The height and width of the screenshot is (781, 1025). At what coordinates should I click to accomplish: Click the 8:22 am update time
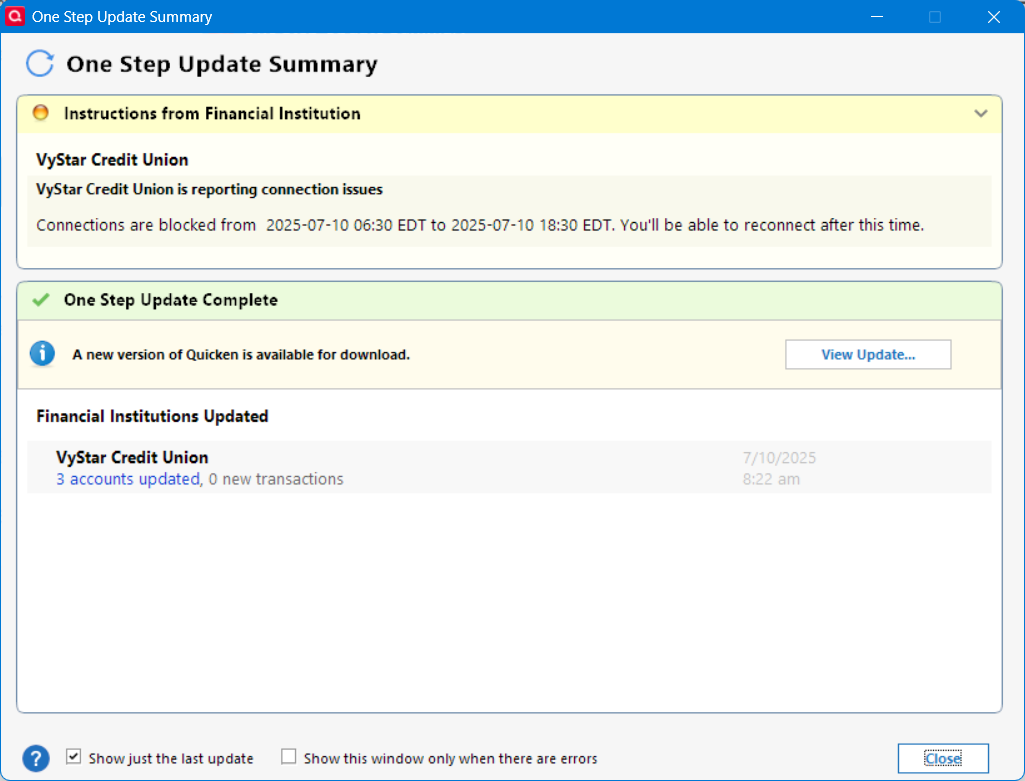click(x=771, y=479)
